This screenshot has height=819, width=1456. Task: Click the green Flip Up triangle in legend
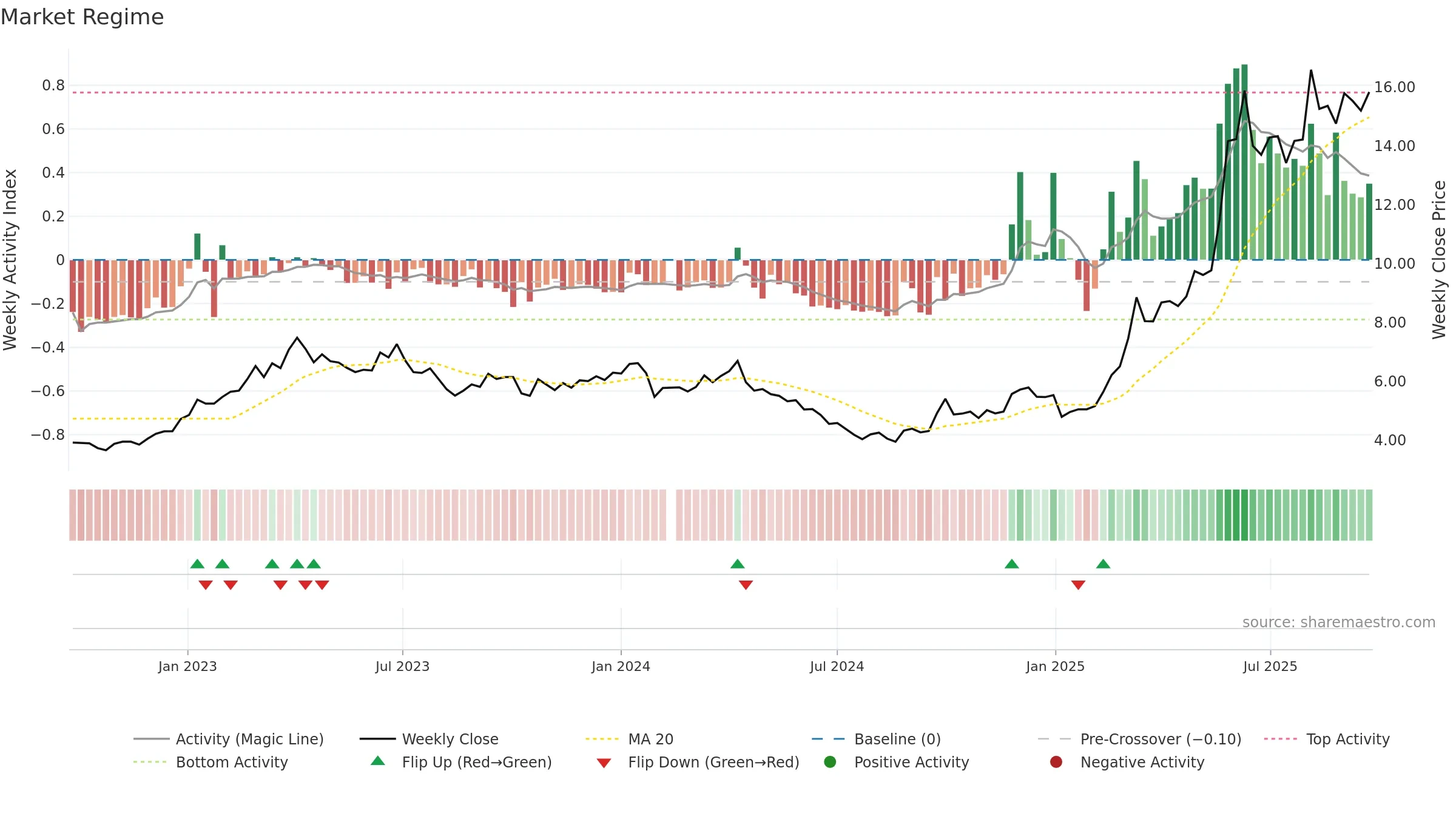(x=378, y=761)
